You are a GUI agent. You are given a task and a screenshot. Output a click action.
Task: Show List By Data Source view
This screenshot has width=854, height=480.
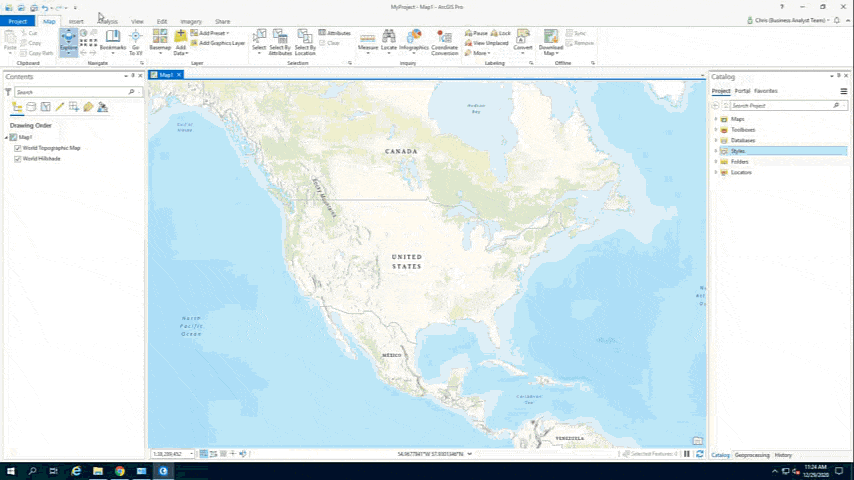pos(31,107)
